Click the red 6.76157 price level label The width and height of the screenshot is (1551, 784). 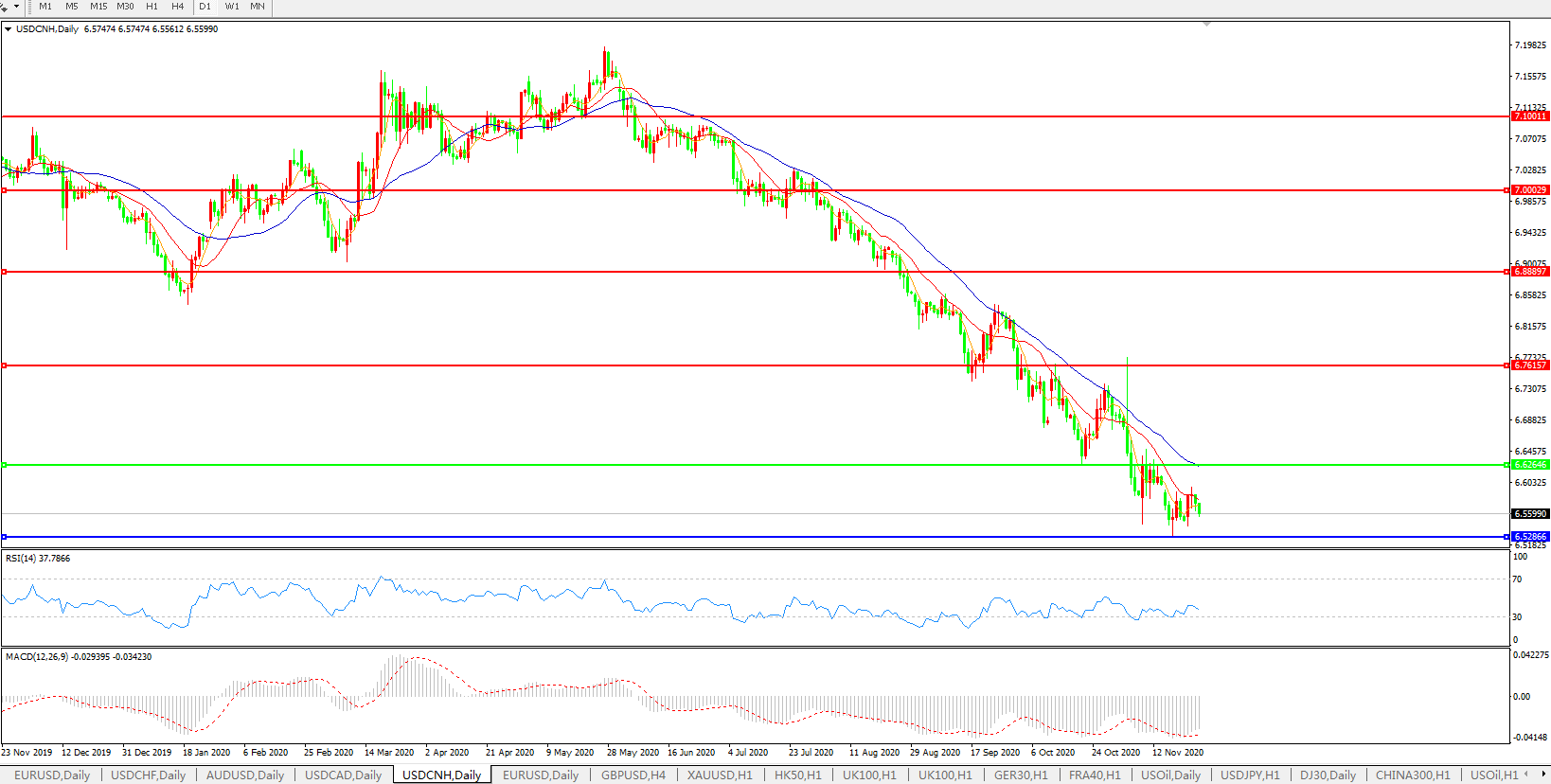point(1529,365)
